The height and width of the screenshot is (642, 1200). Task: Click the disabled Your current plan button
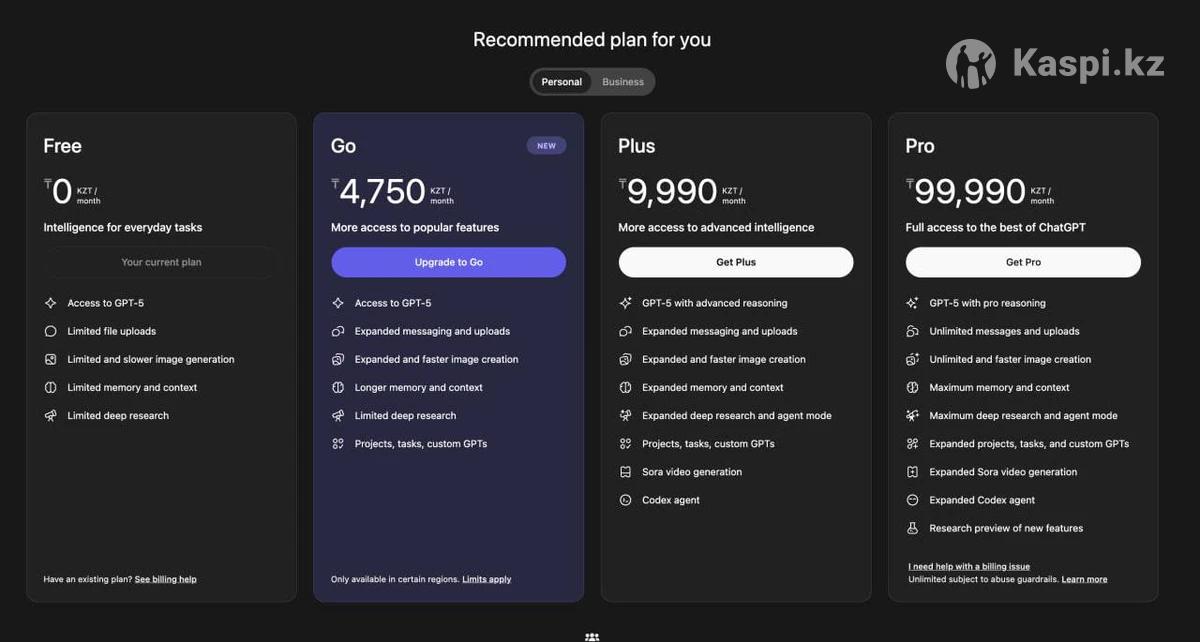pyautogui.click(x=161, y=262)
